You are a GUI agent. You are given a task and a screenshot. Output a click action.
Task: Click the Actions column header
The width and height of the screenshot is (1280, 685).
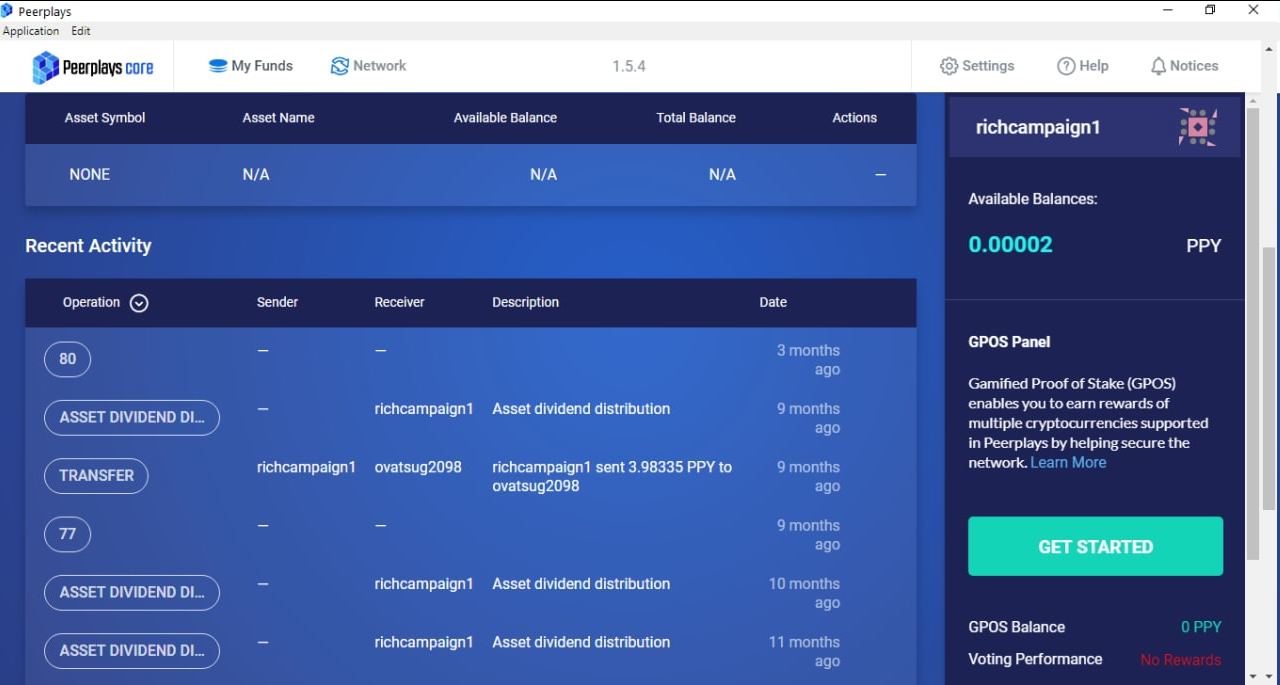(854, 117)
